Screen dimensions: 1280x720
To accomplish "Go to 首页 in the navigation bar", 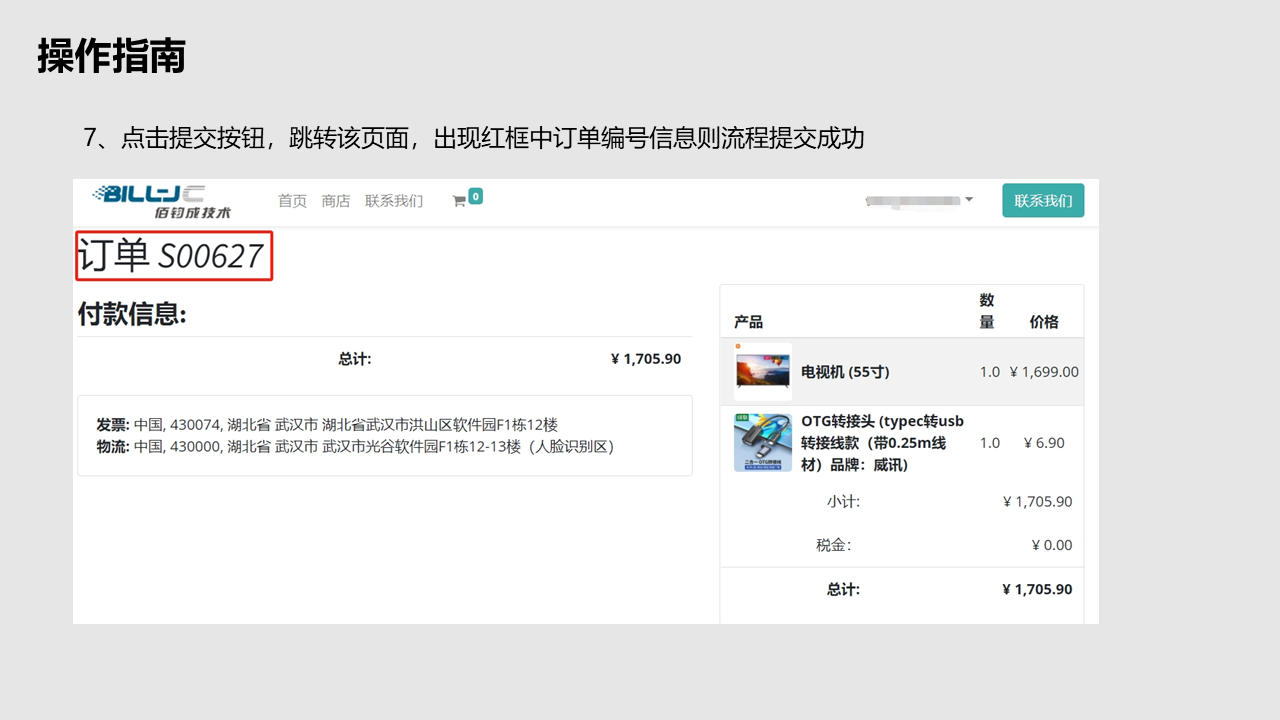I will 292,201.
